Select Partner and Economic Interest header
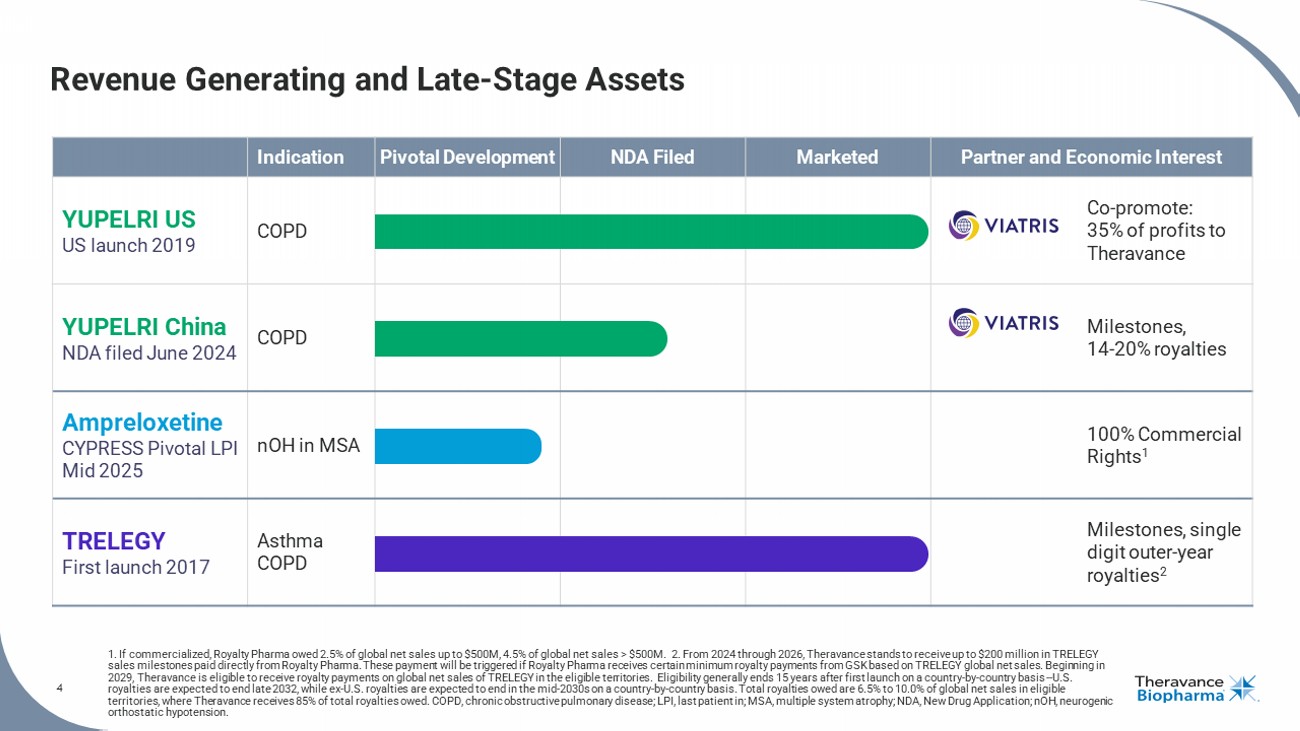The image size is (1300, 731). (x=1091, y=157)
